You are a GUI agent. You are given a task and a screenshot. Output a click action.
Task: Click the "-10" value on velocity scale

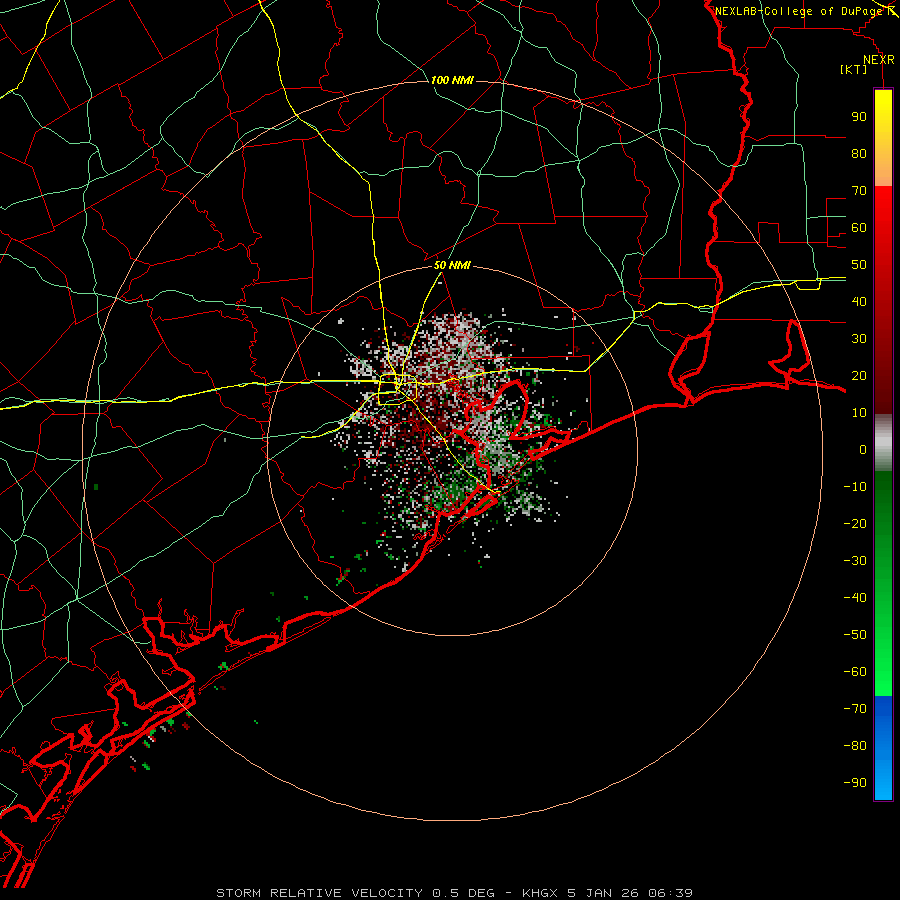[855, 487]
